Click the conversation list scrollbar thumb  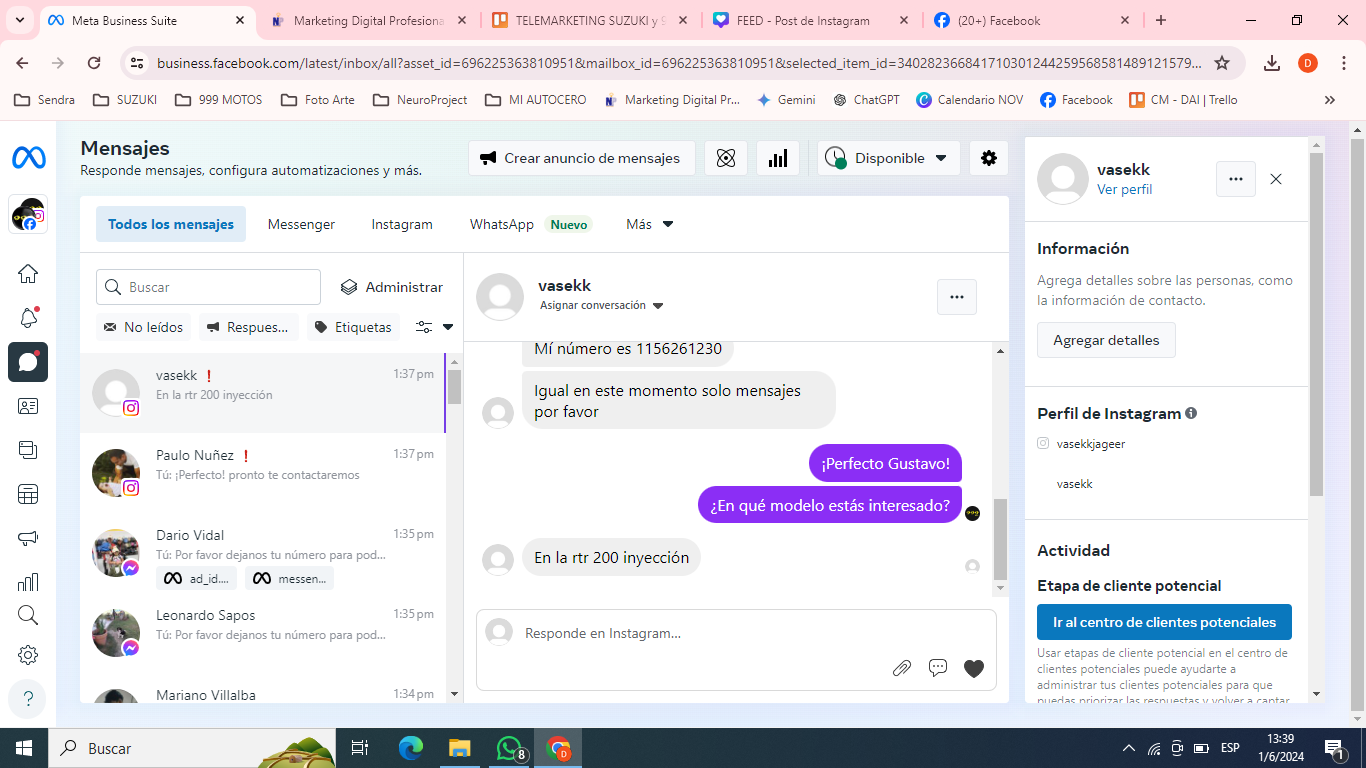(x=454, y=386)
